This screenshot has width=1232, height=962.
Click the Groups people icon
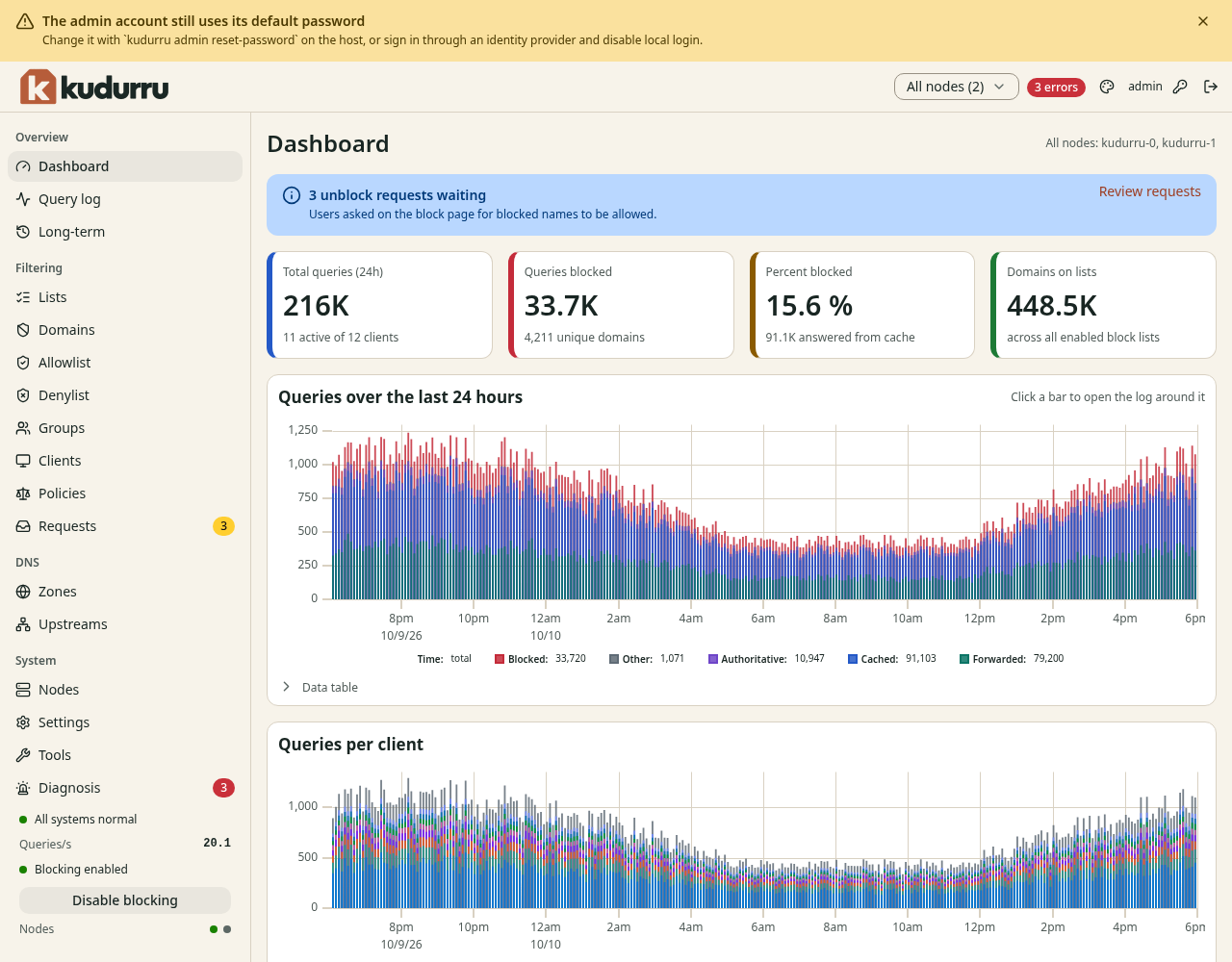point(23,428)
